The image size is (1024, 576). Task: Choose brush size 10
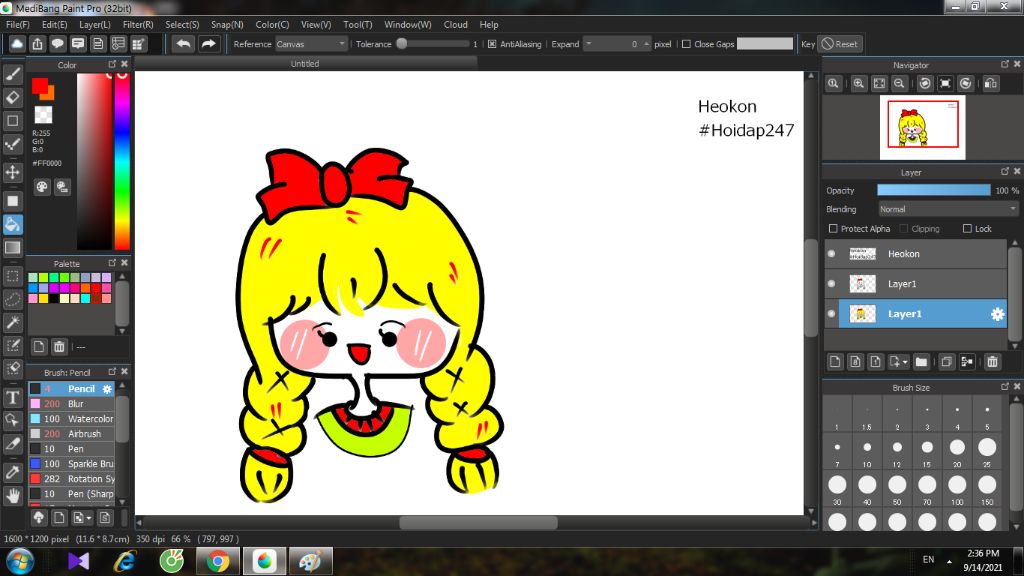click(x=867, y=451)
